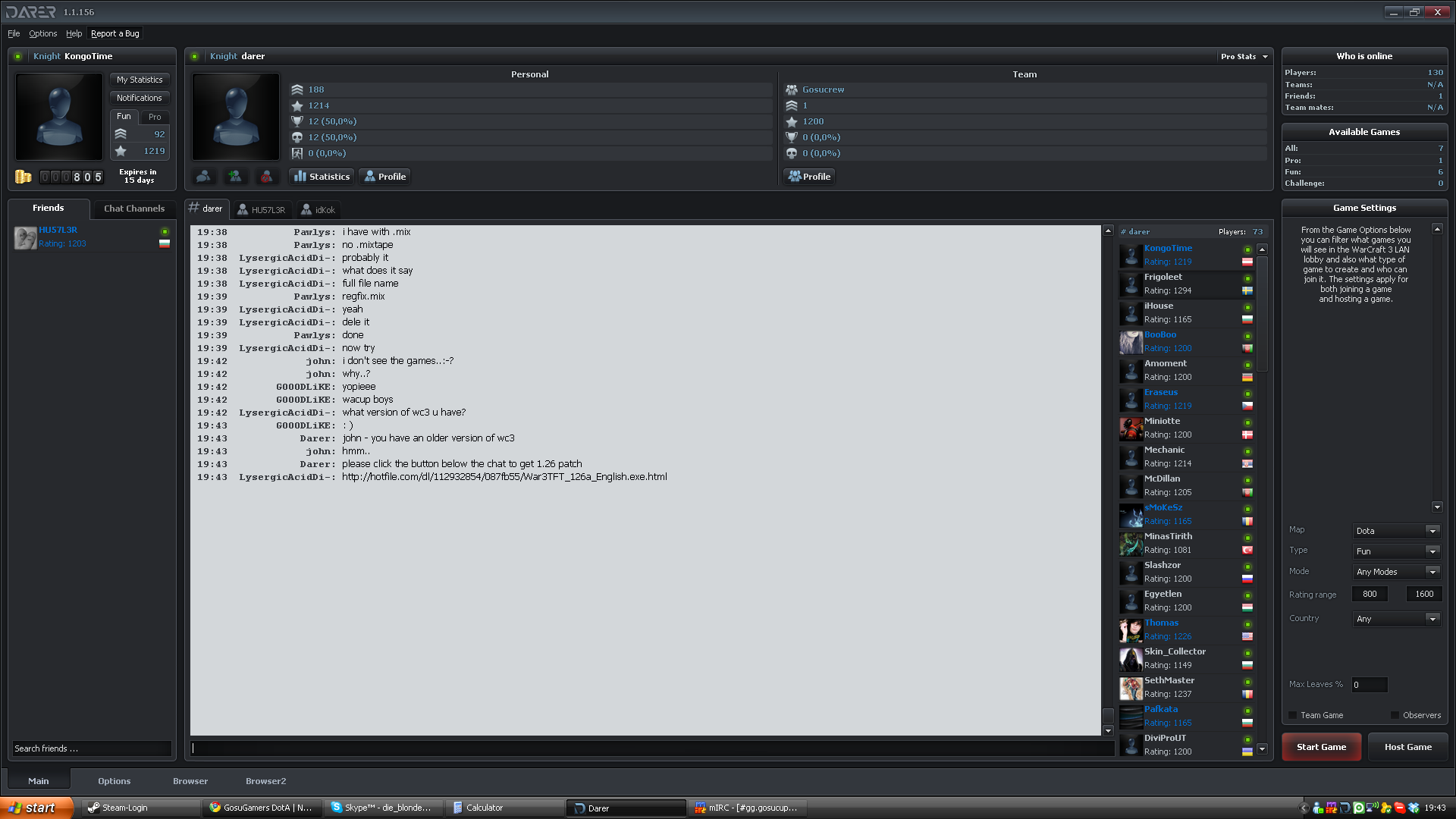The image size is (1456, 819).
Task: Click the chat message icon under darer's avatar
Action: coord(203,177)
